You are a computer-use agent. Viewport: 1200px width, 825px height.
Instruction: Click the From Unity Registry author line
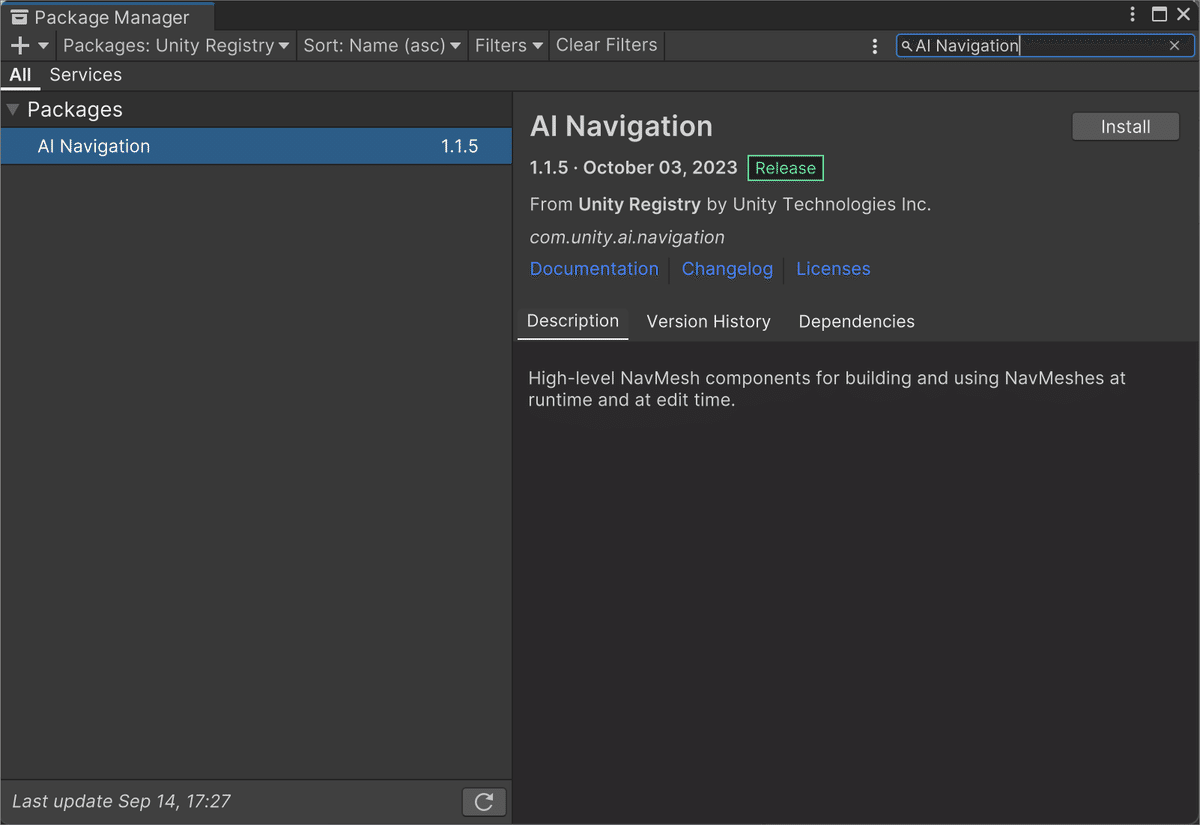(730, 204)
